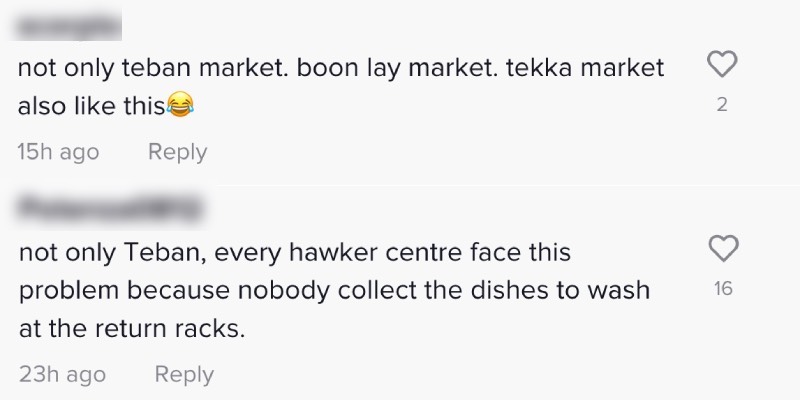Viewport: 800px width, 400px height.
Task: Open the first commenter's blurred username
Action: click(x=69, y=22)
